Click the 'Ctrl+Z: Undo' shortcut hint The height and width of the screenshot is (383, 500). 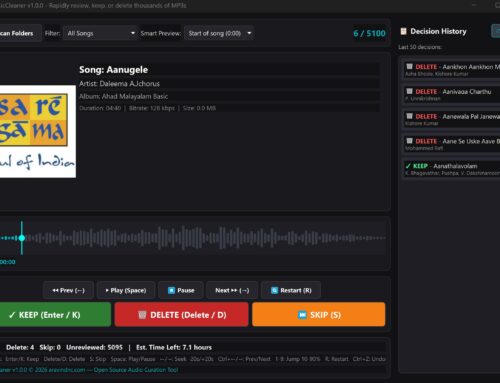tap(369, 359)
